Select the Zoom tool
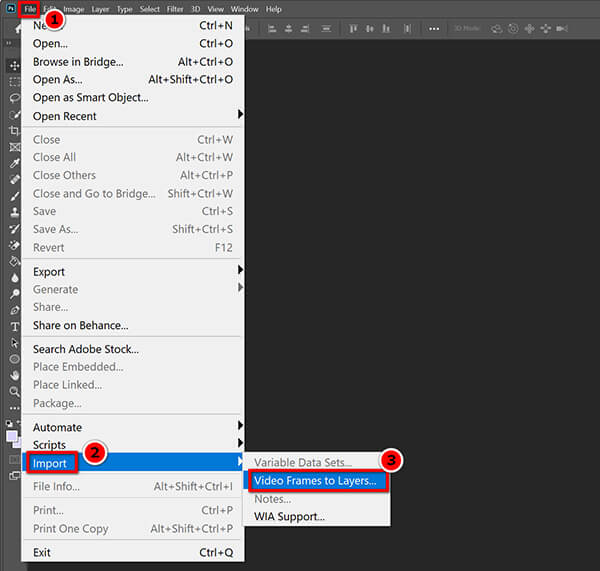Viewport: 600px width, 571px height. pos(15,392)
